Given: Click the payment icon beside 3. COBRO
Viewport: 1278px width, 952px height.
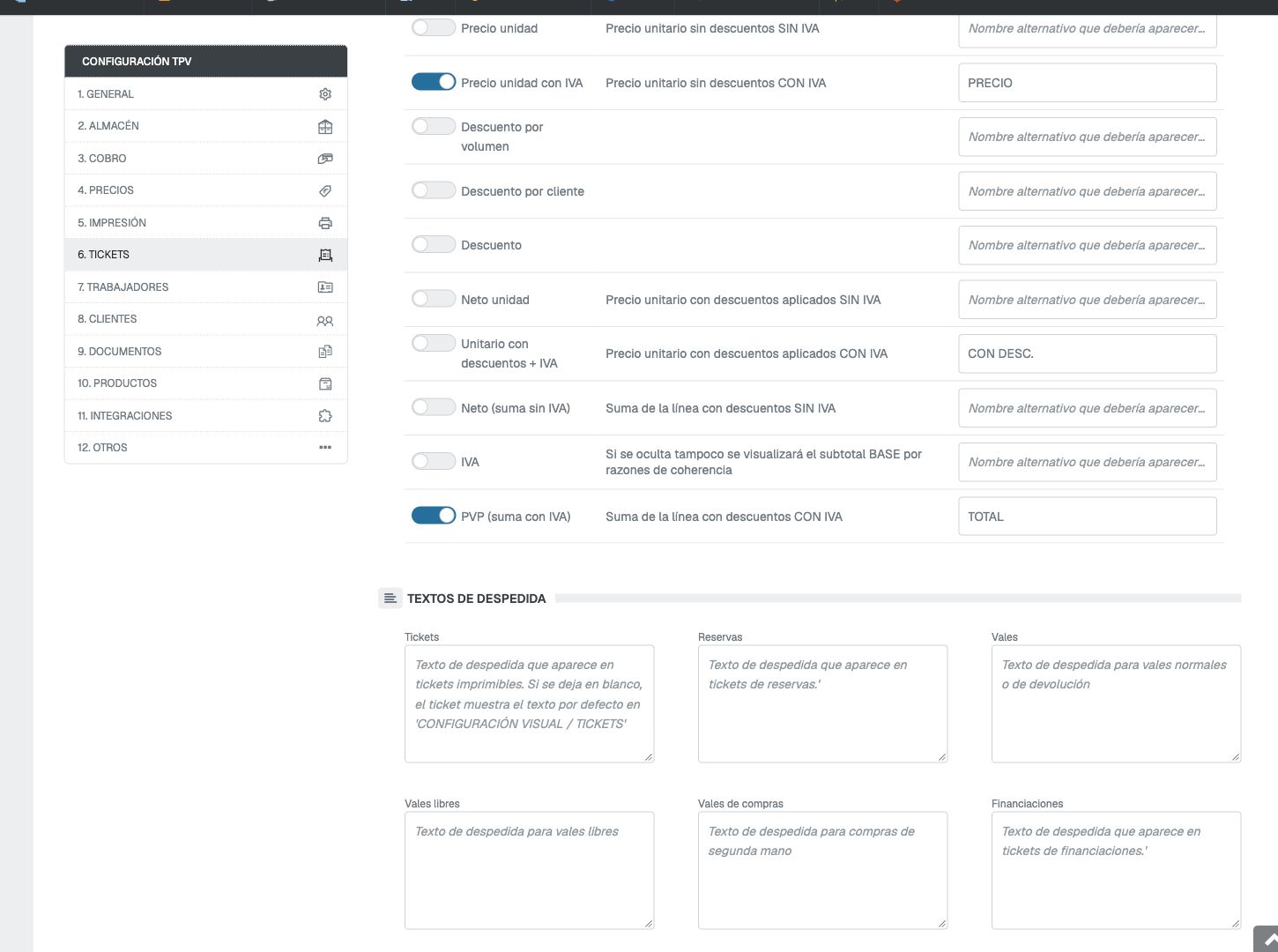Looking at the screenshot, I should [325, 159].
